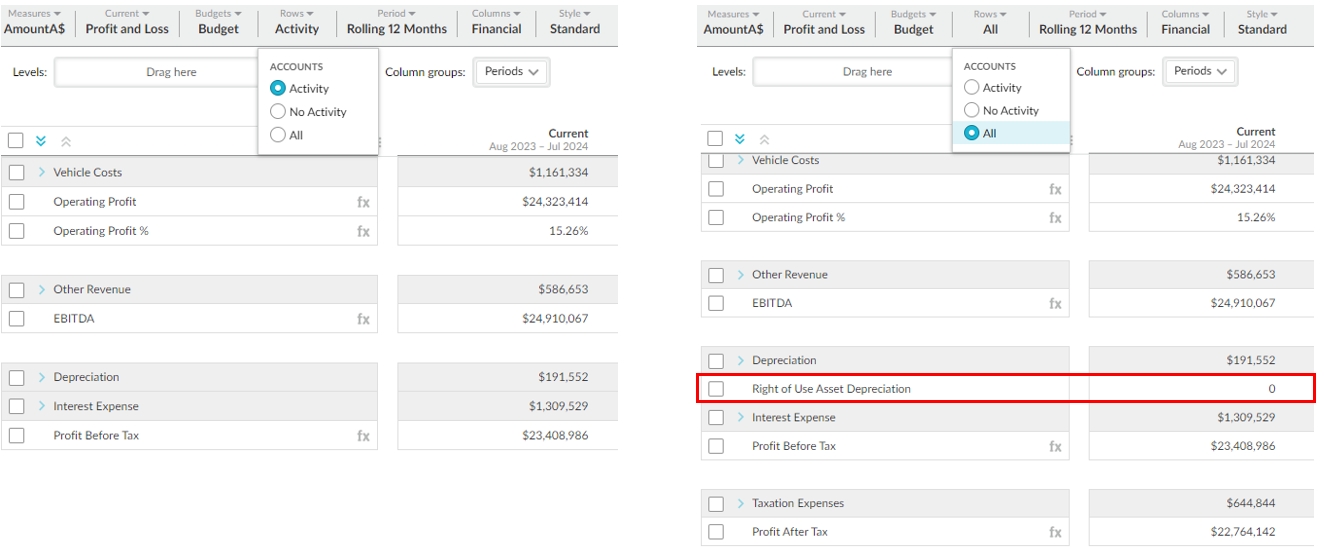Open the Measures AmountA$ menu in right panel
This screenshot has width=1325, height=549.
tap(733, 22)
